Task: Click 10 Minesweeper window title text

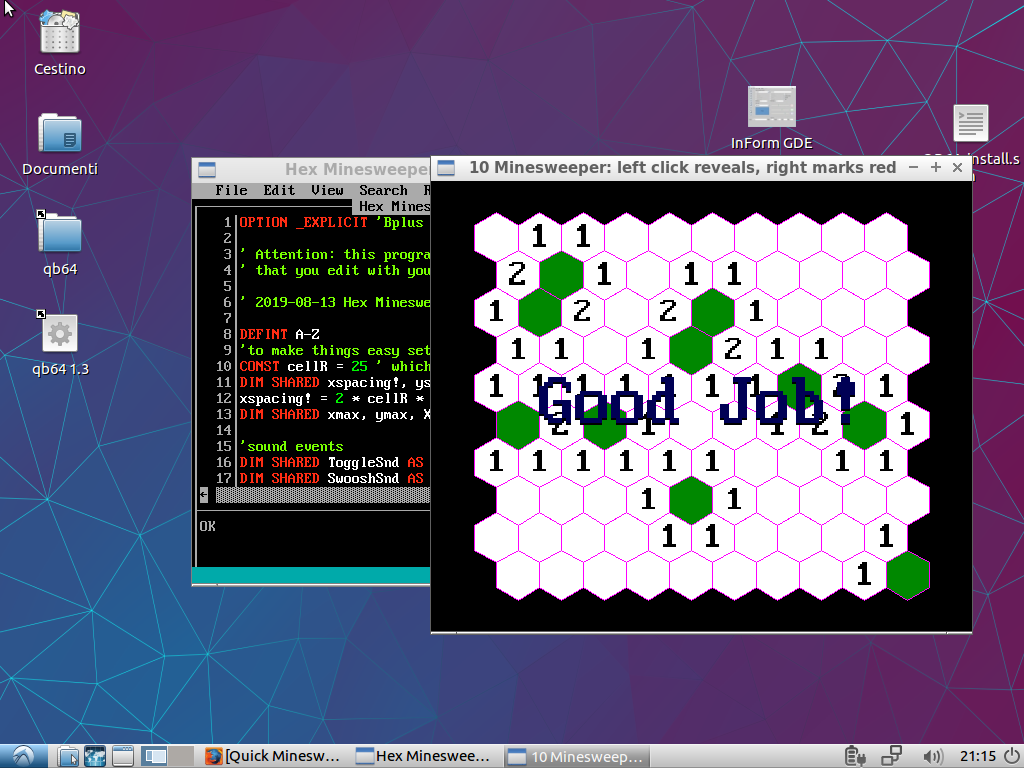Action: coord(682,167)
